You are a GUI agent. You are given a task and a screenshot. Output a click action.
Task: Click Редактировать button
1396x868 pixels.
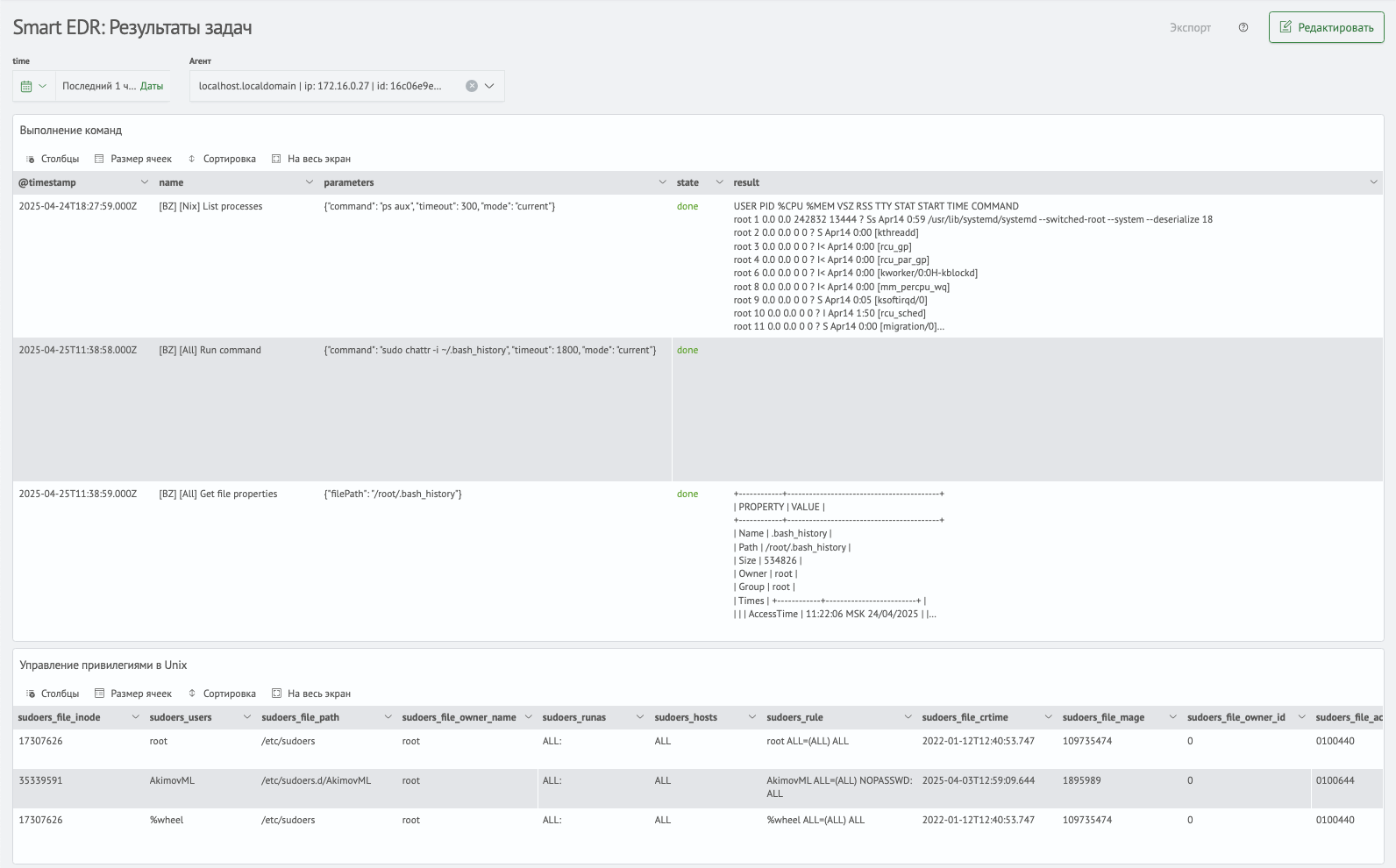(x=1326, y=27)
